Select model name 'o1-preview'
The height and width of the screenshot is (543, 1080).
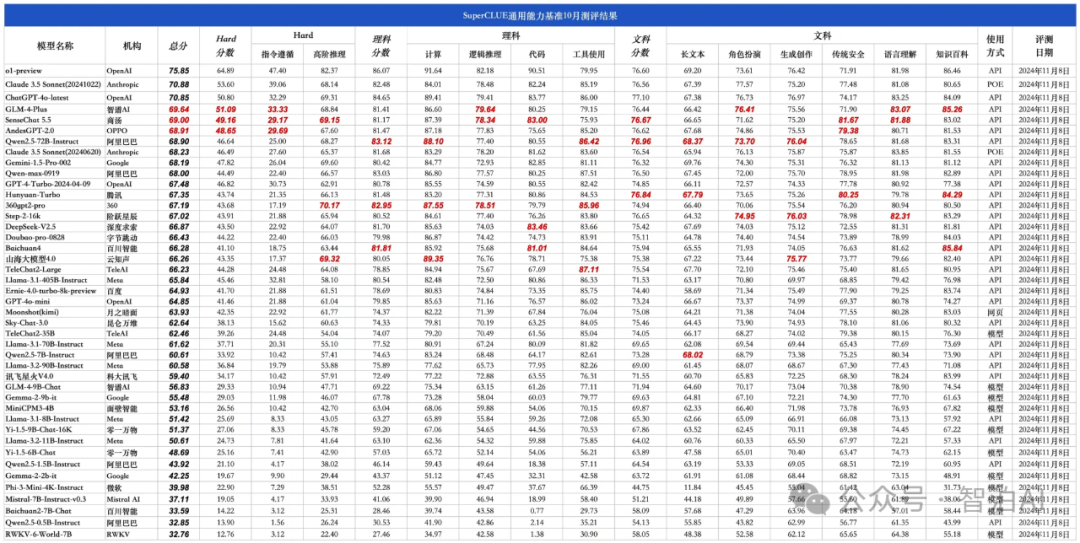[x=21, y=70]
